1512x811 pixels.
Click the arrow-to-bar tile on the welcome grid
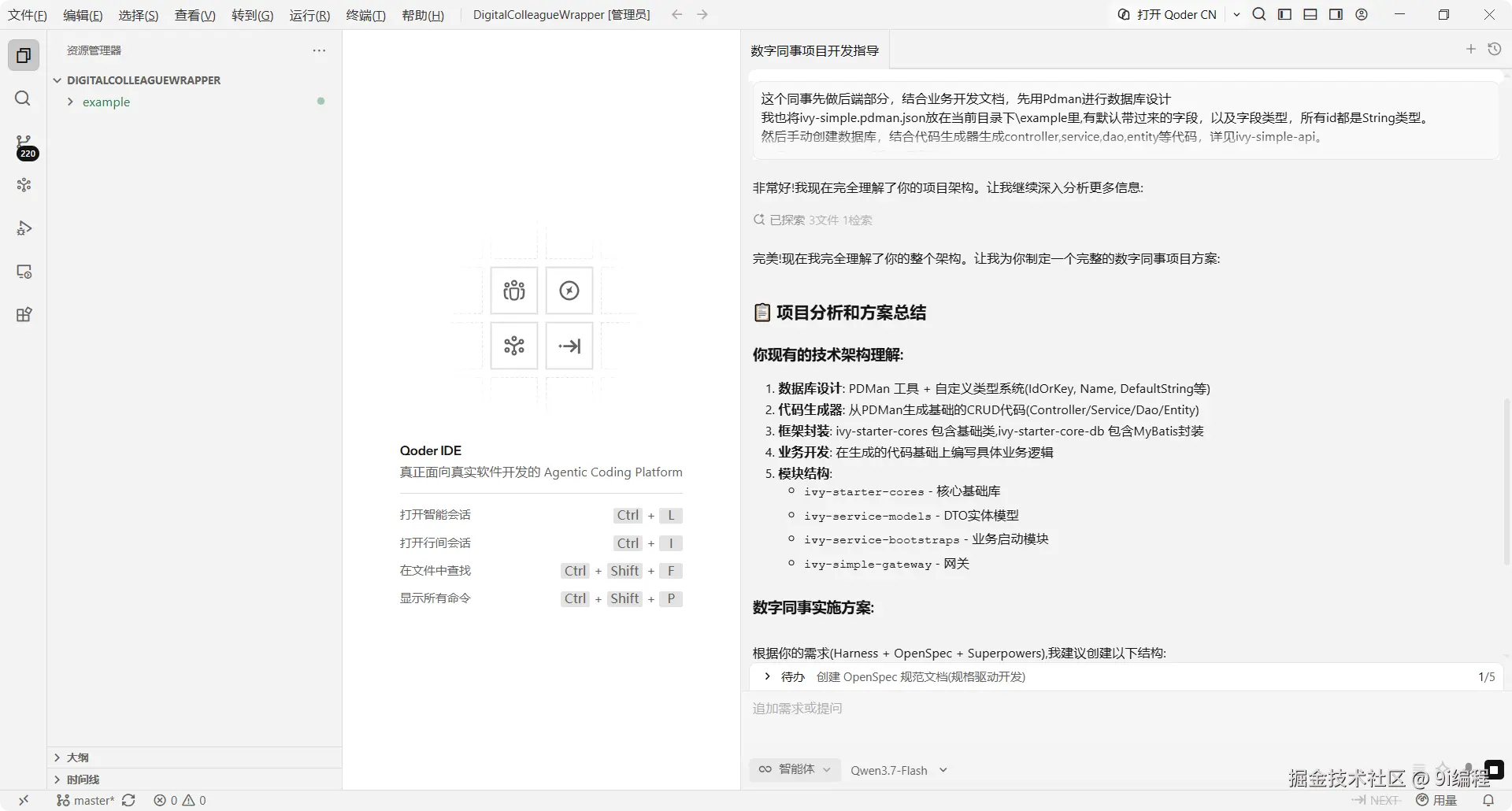569,346
